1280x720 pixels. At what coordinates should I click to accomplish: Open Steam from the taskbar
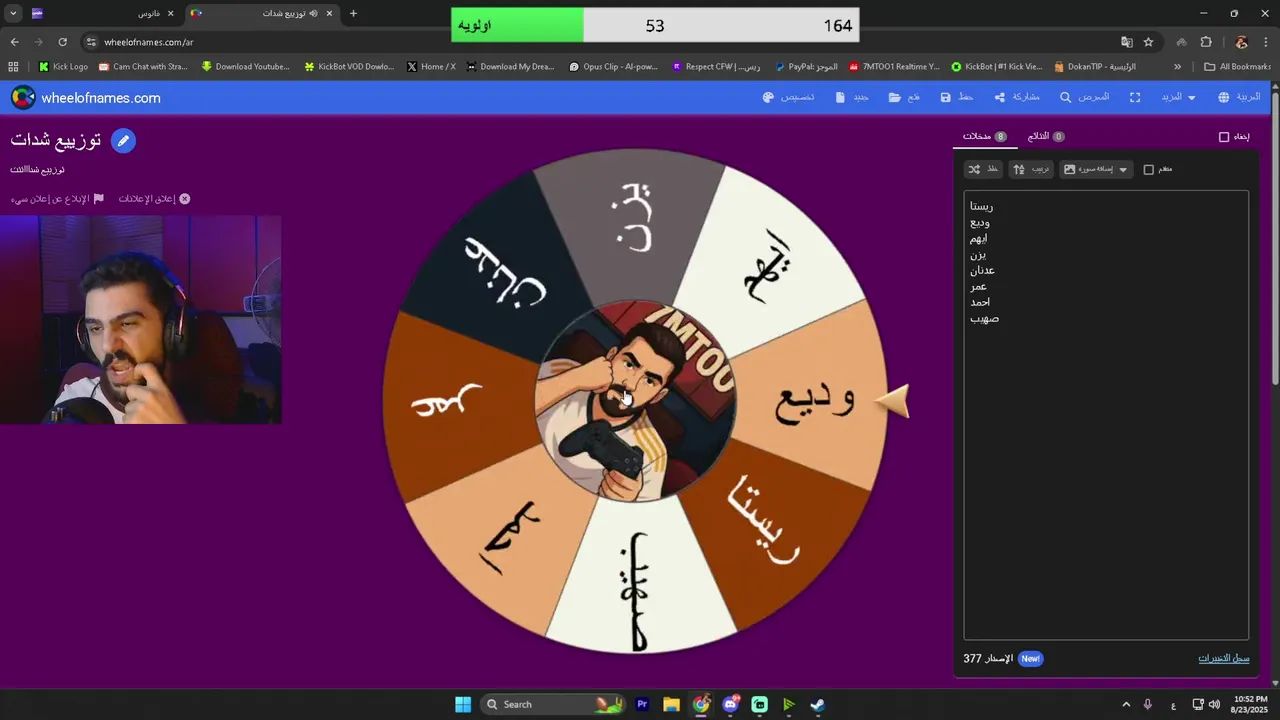(817, 704)
